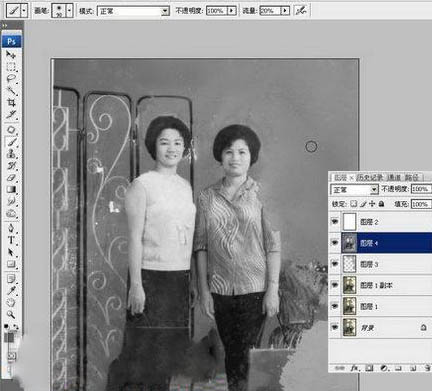
Task: Select the Lasso tool
Action: 11,78
